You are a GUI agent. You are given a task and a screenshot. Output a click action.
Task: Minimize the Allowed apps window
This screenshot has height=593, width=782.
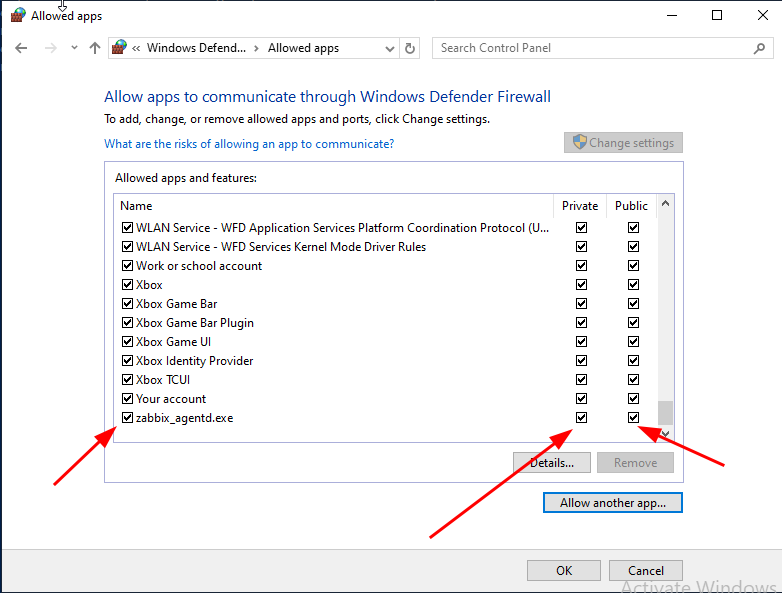click(x=672, y=15)
